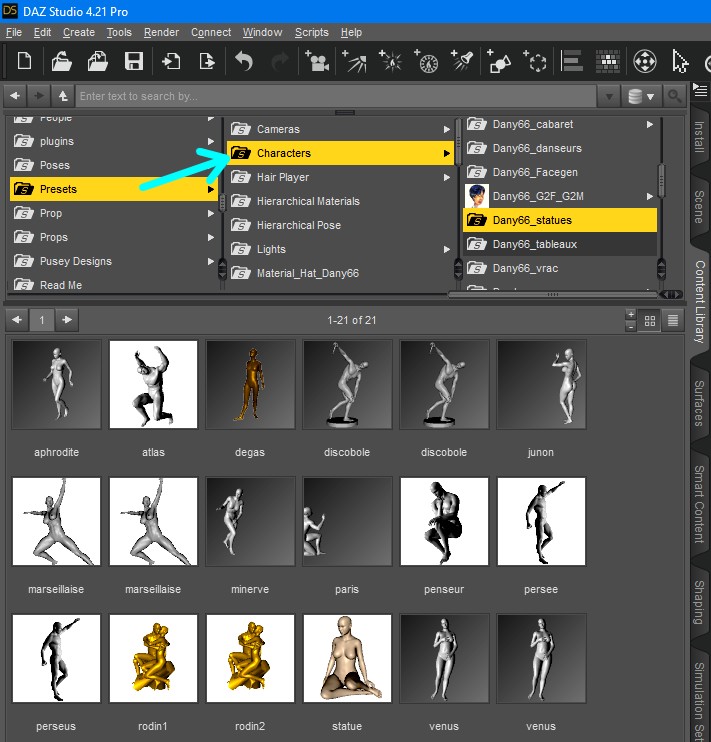Select the Node Selection arrow tool
The height and width of the screenshot is (742, 711).
680,62
